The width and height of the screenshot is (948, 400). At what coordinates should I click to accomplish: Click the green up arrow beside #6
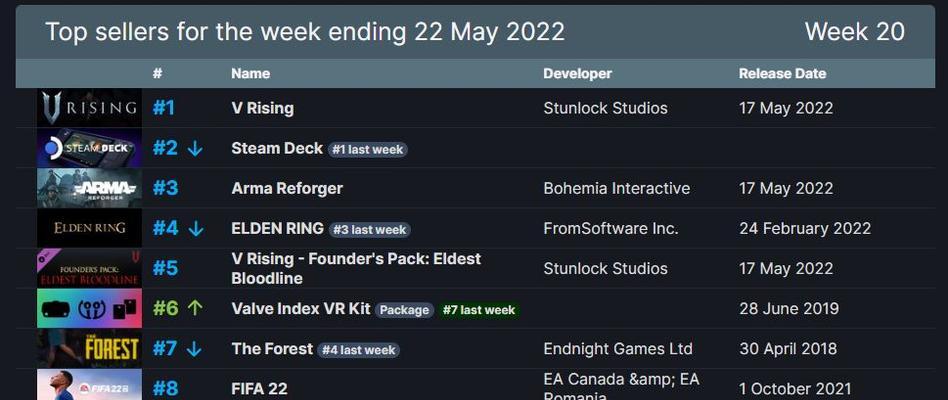(194, 309)
